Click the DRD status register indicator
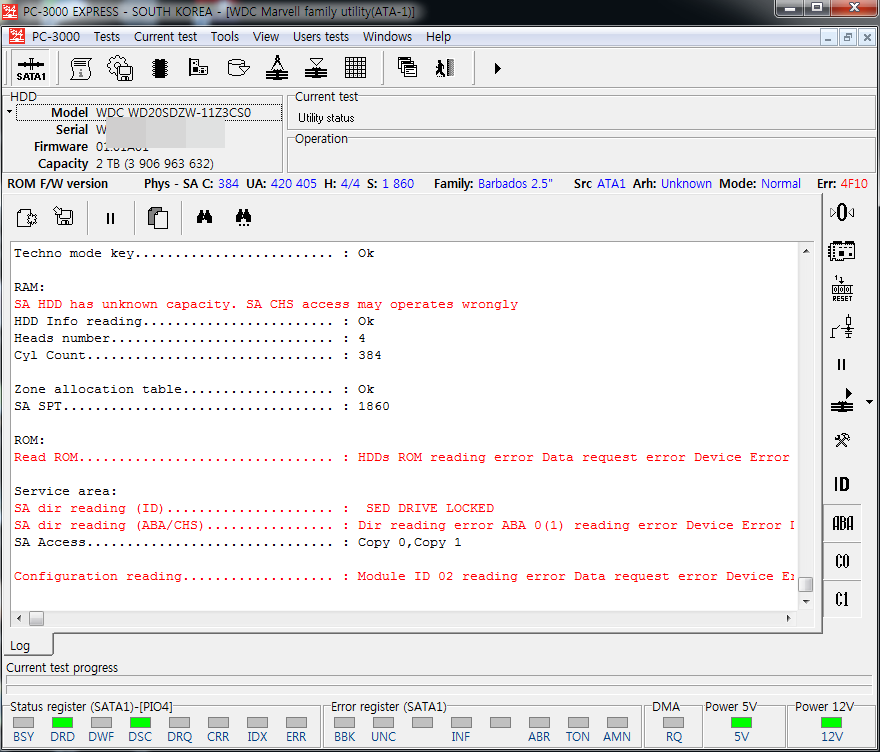 62,723
